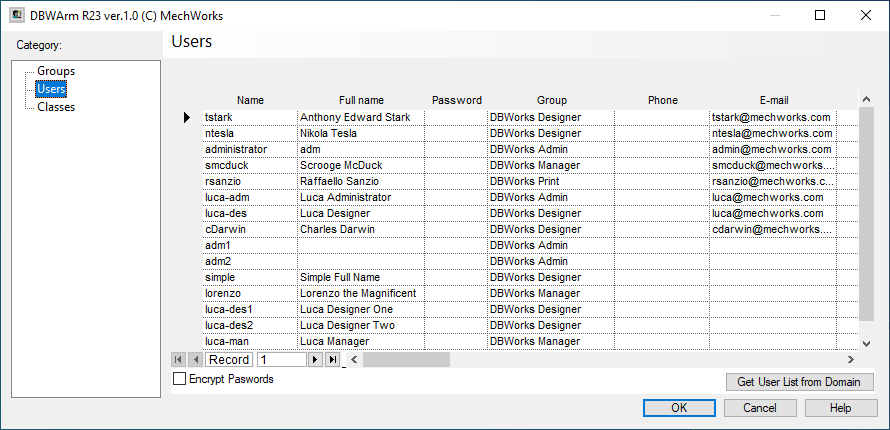
Task: Click DBWorks Manager group for smcduck
Action: point(552,165)
